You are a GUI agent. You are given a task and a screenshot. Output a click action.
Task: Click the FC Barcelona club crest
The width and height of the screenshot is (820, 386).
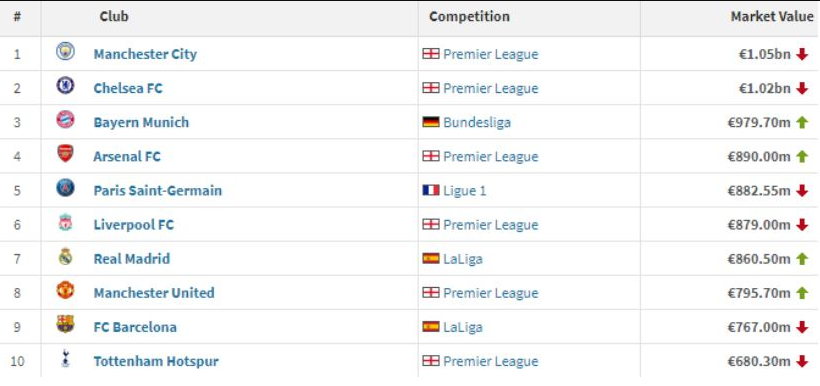coord(65,324)
